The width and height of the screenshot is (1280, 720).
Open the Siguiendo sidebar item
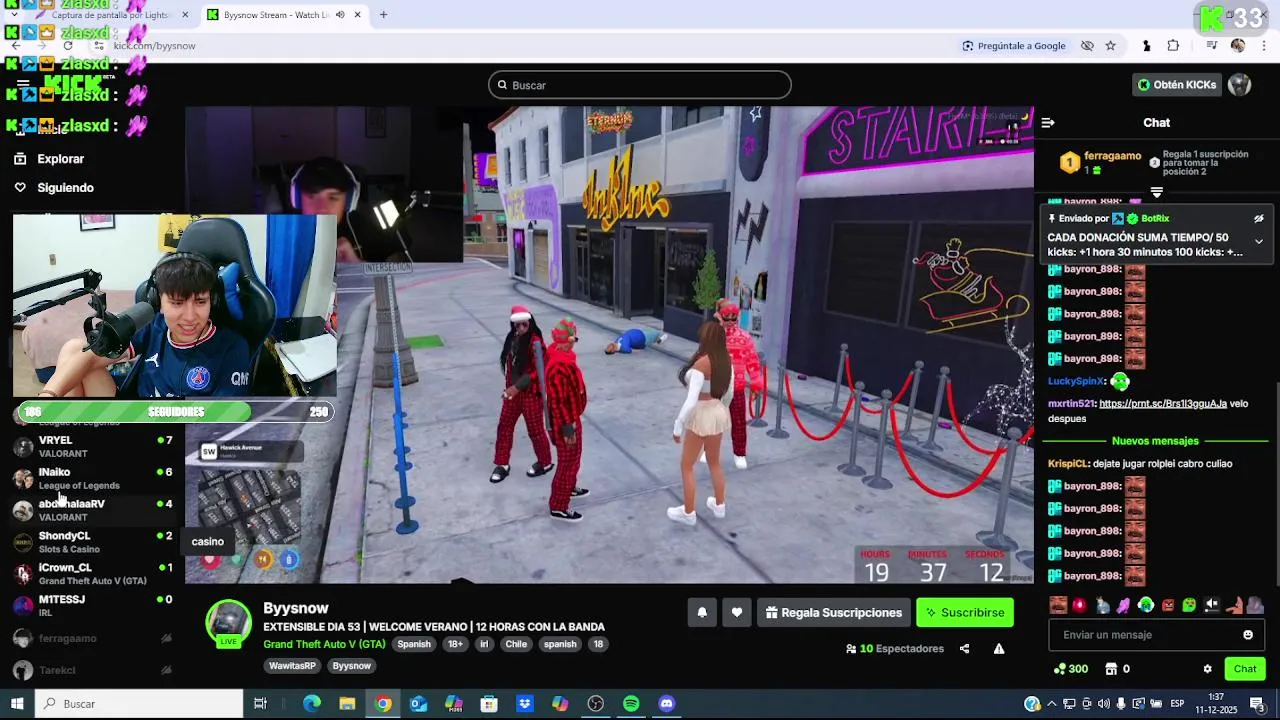(54, 187)
